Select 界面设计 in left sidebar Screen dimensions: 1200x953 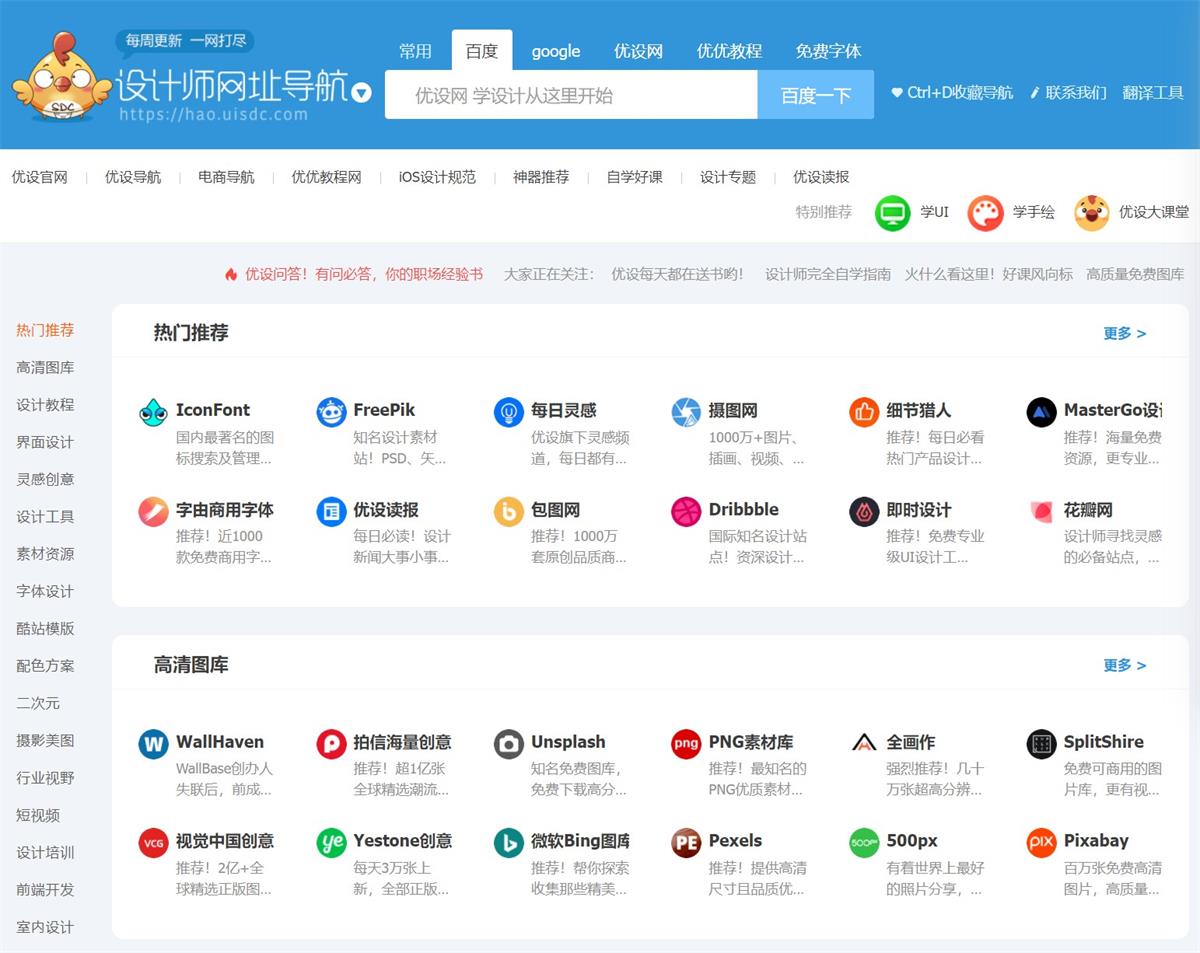(45, 442)
